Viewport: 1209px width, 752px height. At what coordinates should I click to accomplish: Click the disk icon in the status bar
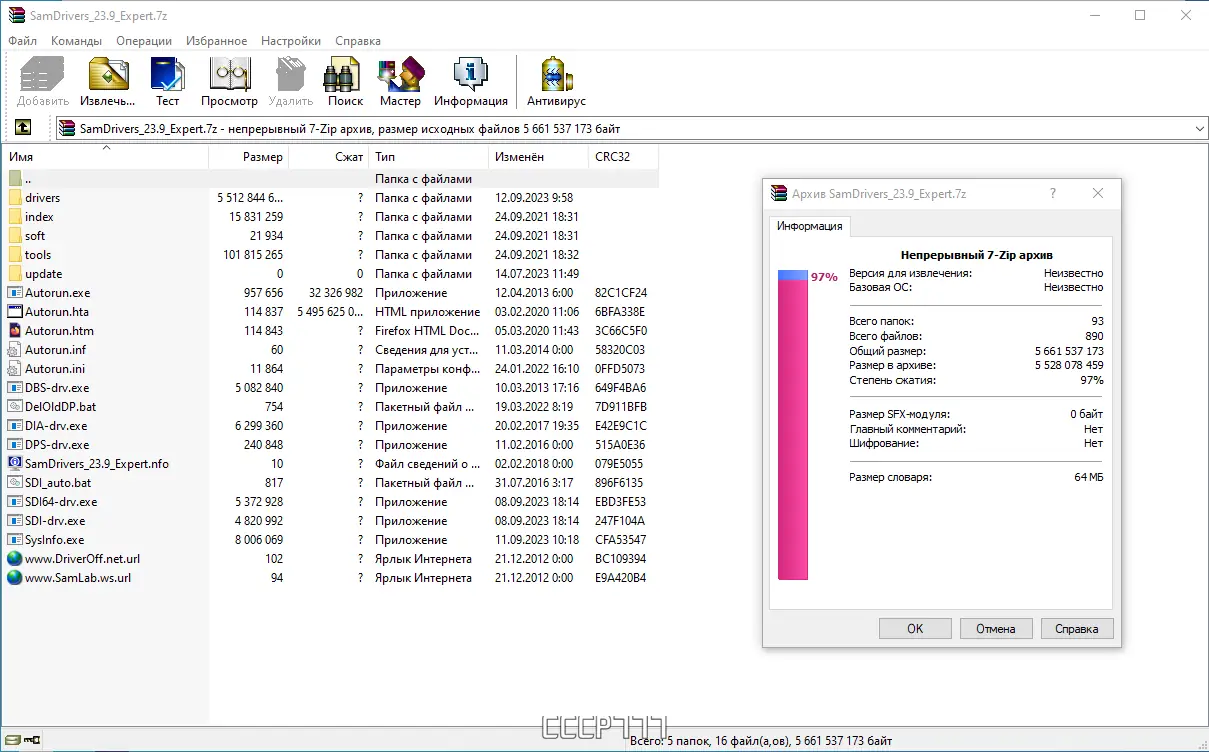point(10,741)
